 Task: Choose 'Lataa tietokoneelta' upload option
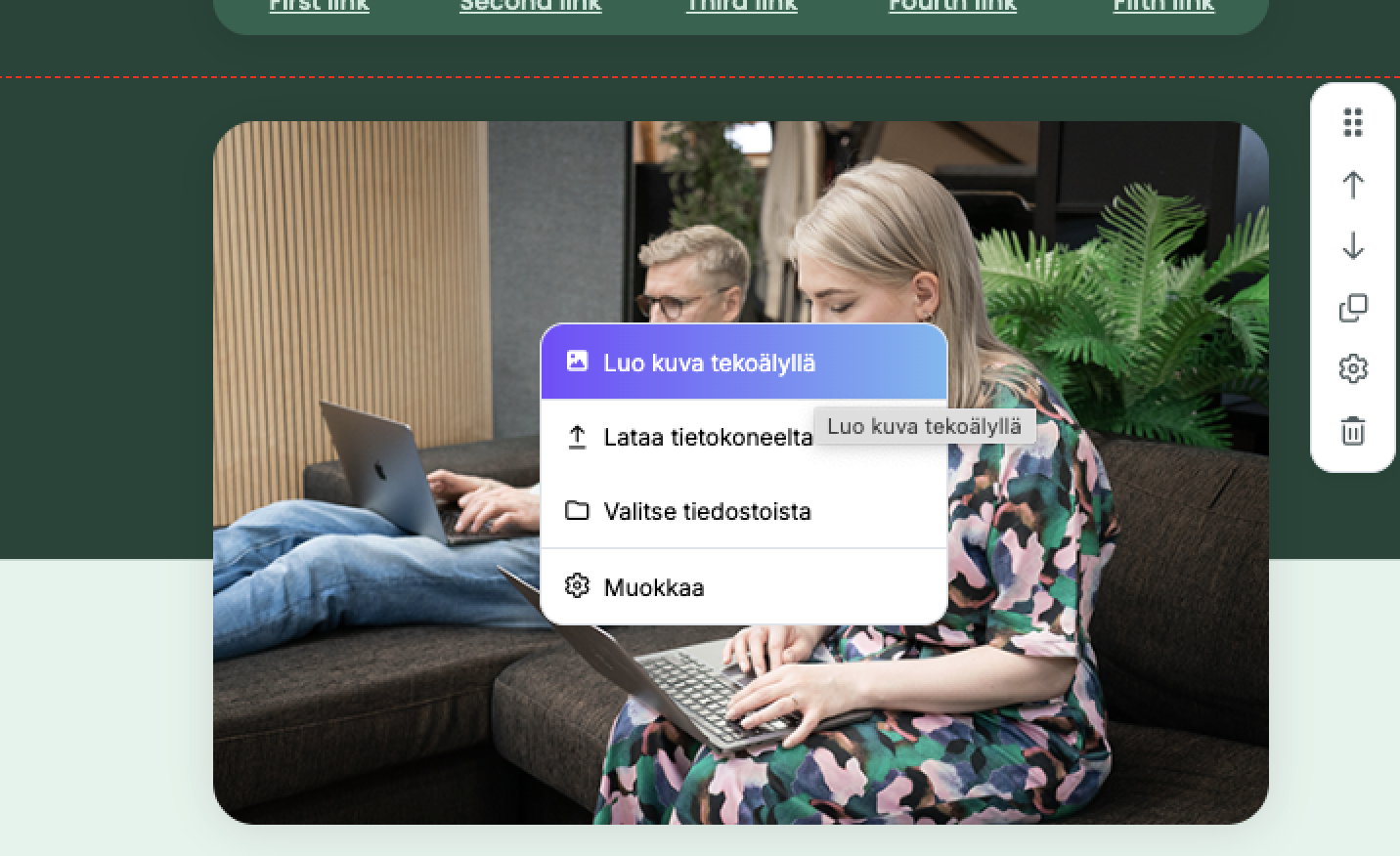tap(743, 437)
